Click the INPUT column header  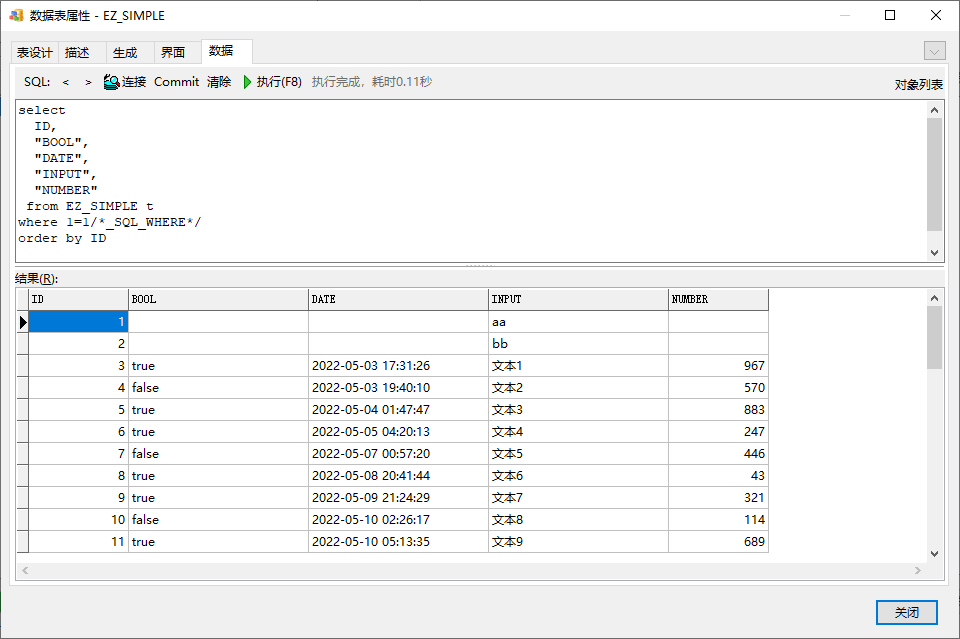click(x=578, y=299)
